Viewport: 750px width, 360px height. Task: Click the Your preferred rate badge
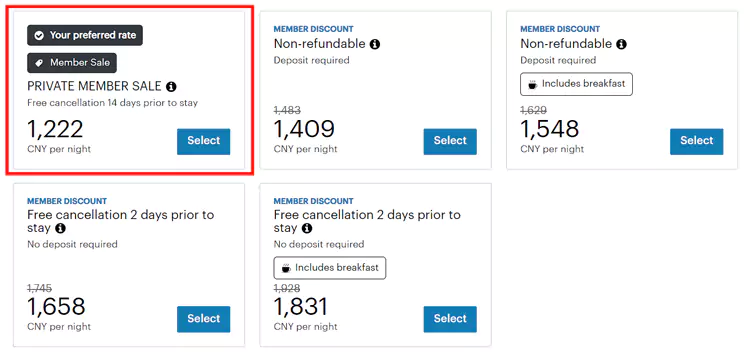[x=85, y=35]
